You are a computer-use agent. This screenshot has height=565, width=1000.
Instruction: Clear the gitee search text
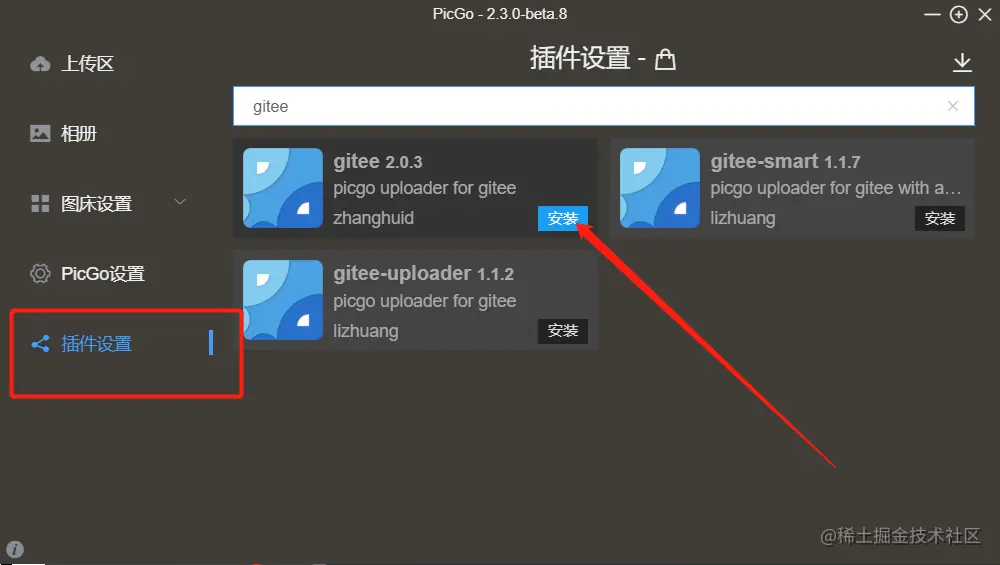[x=953, y=106]
